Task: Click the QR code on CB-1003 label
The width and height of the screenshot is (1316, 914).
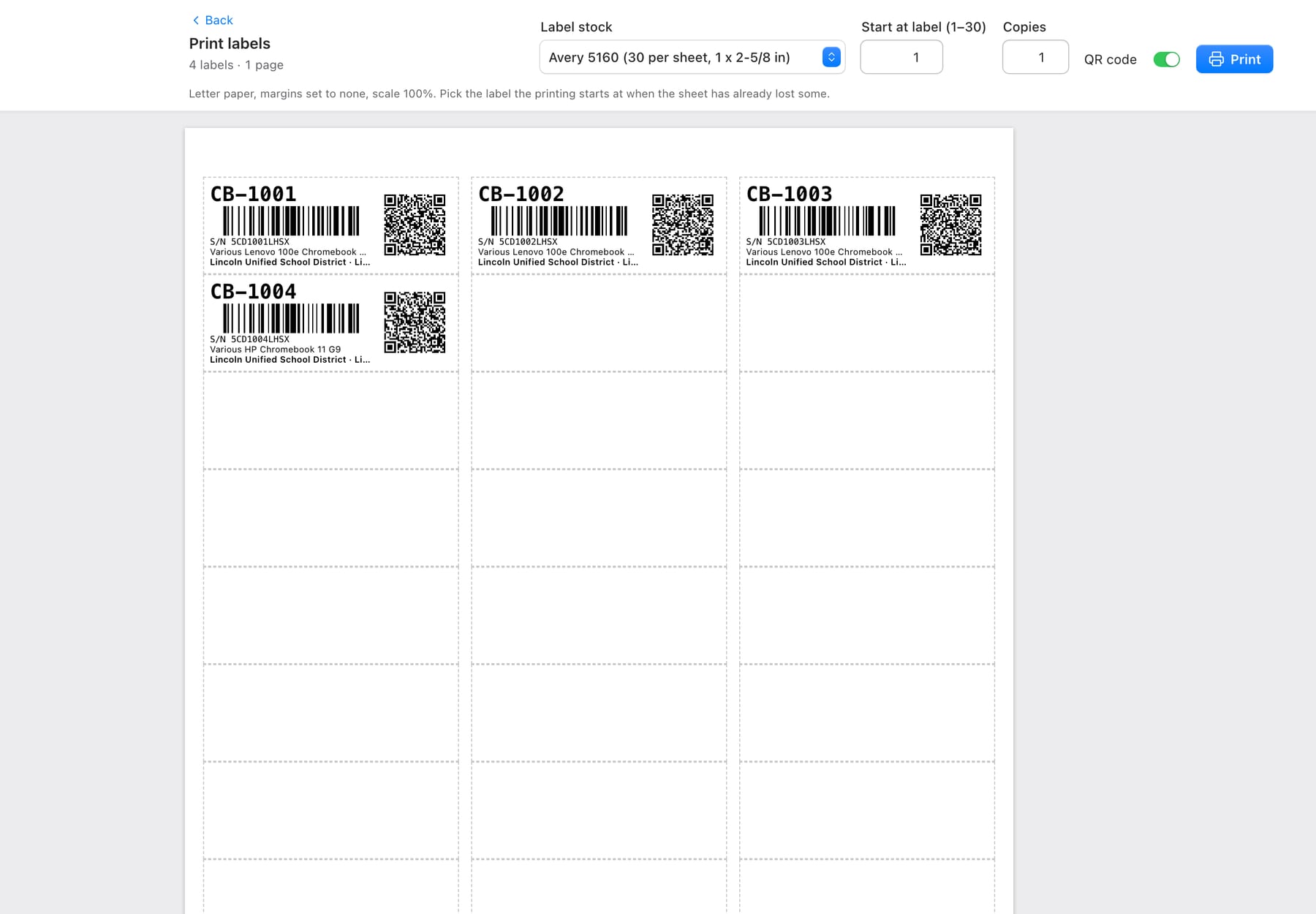Action: tap(950, 224)
